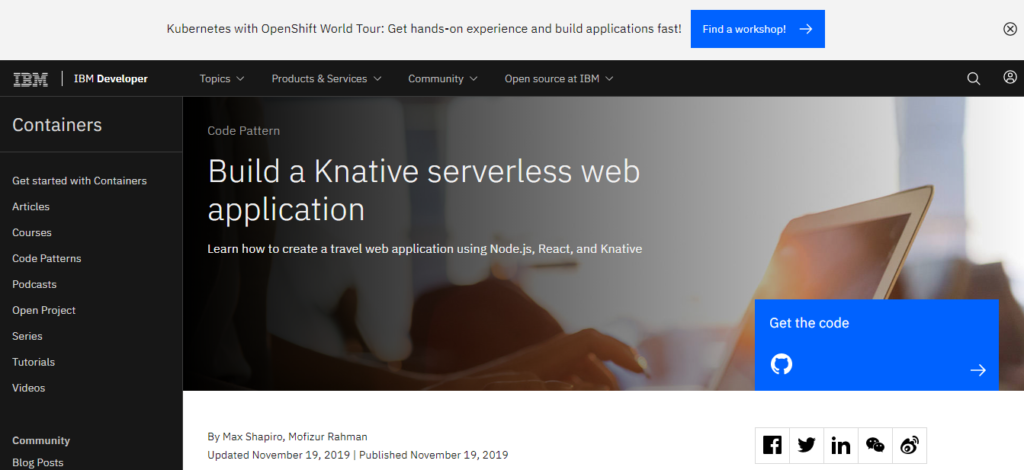The image size is (1024, 470).
Task: Click the Community sidebar section heading
Action: 40,441
